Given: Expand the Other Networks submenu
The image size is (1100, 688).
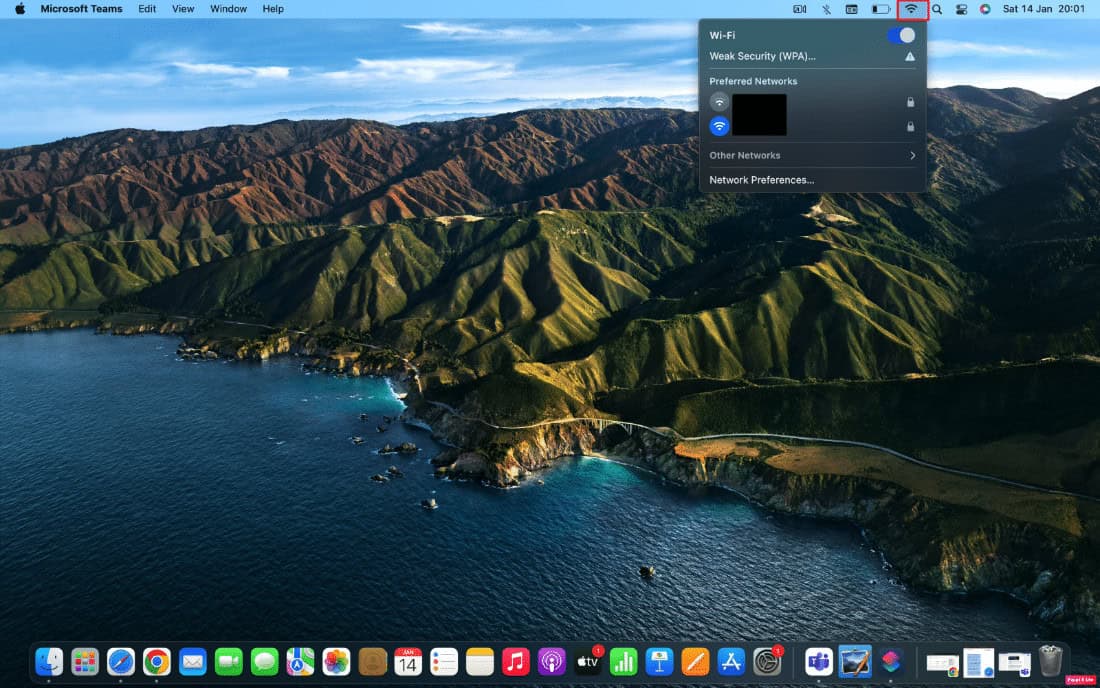Looking at the screenshot, I should (812, 155).
